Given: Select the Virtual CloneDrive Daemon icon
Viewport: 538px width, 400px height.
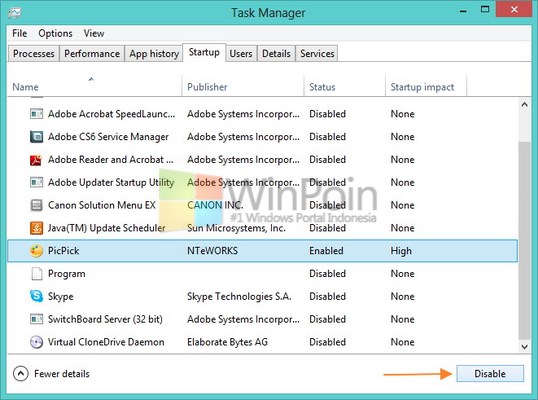Looking at the screenshot, I should [x=36, y=342].
